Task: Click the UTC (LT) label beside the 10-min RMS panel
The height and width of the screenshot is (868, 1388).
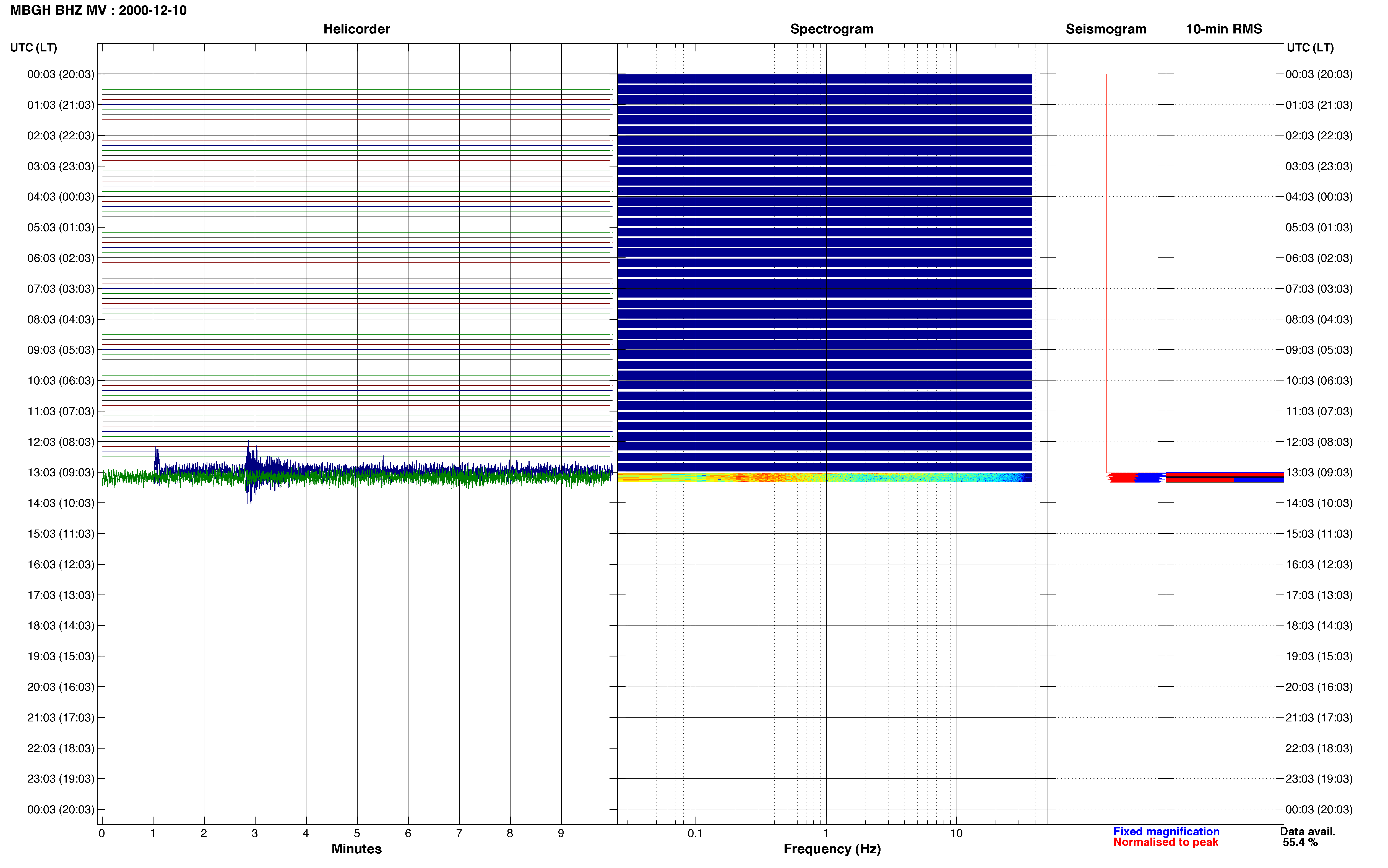Action: coord(1310,48)
